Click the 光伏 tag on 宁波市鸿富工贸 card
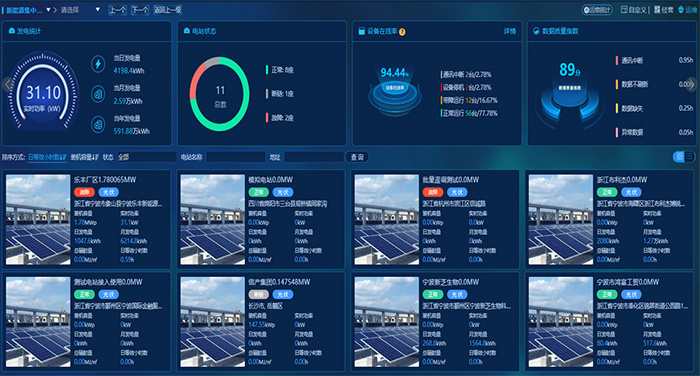This screenshot has width=700, height=376. [x=631, y=295]
